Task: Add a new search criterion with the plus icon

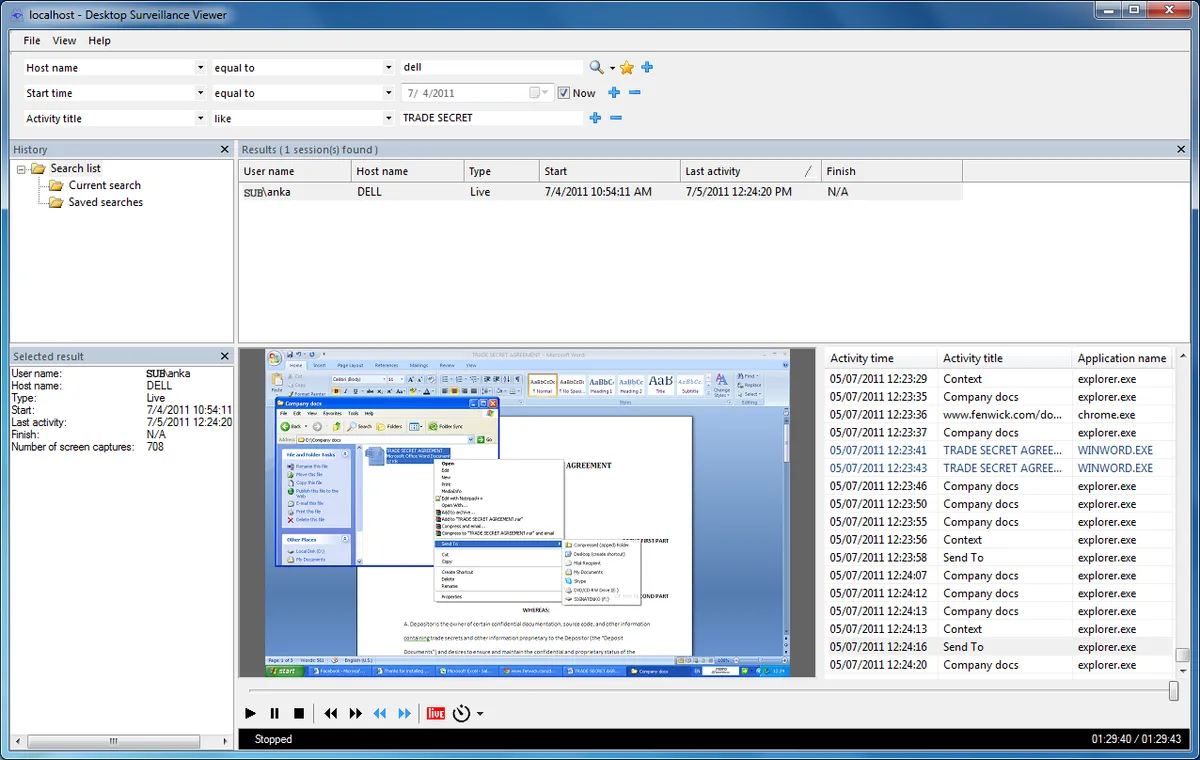Action: tap(646, 67)
